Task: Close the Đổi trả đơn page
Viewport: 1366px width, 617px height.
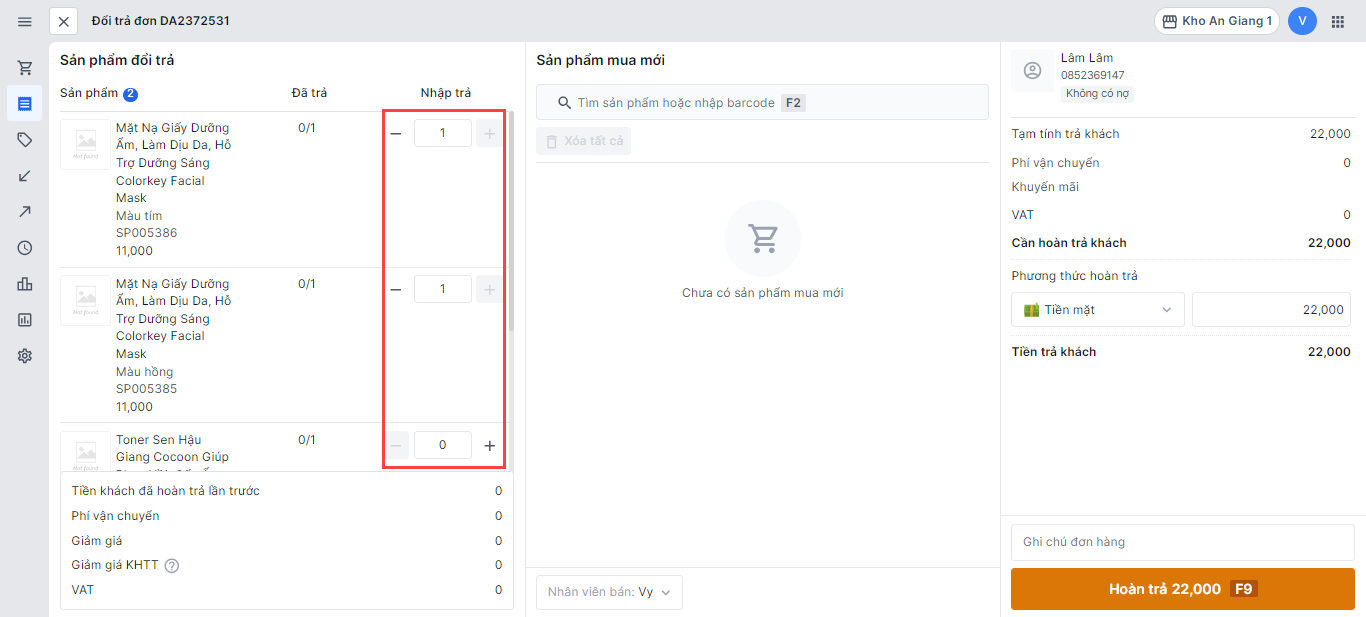Action: [64, 21]
